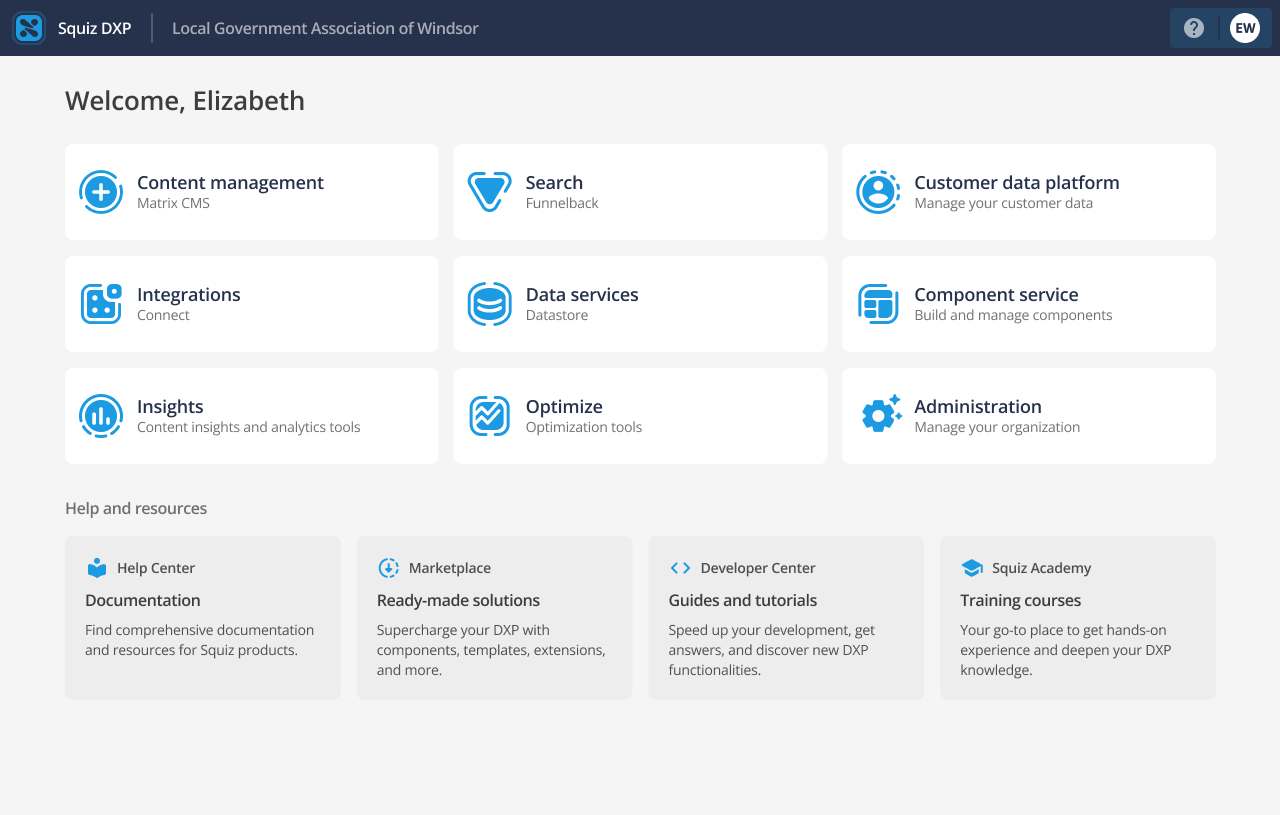Click the Insights chart icon

point(101,416)
